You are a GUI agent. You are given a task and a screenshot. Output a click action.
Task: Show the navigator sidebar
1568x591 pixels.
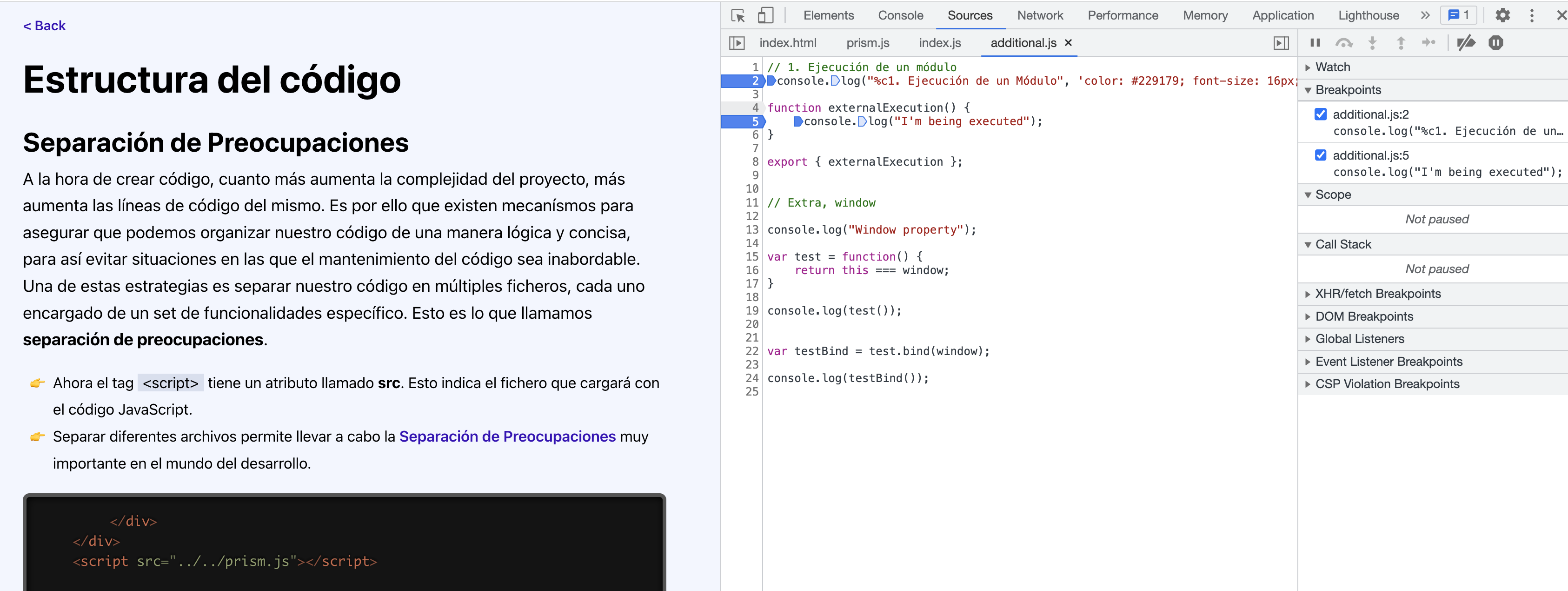pyautogui.click(x=738, y=43)
